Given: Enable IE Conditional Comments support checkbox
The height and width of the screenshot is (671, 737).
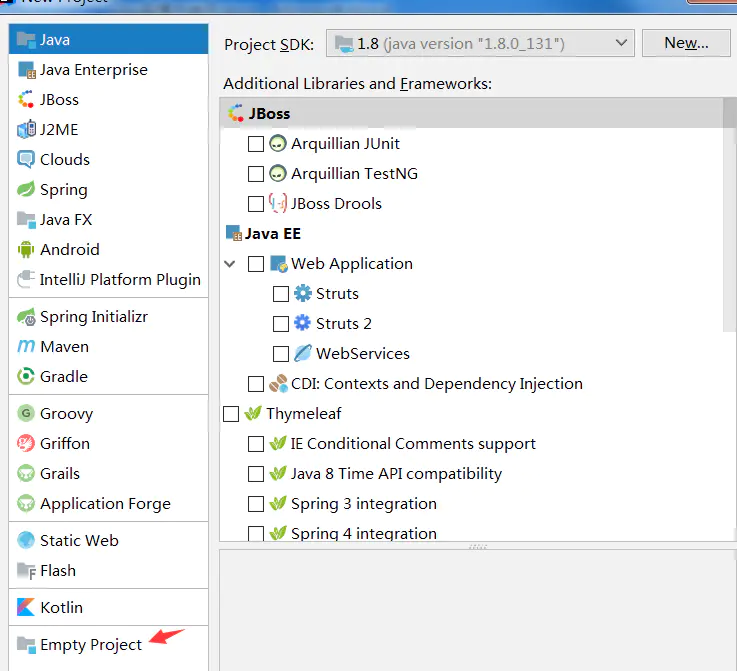Looking at the screenshot, I should pos(256,444).
